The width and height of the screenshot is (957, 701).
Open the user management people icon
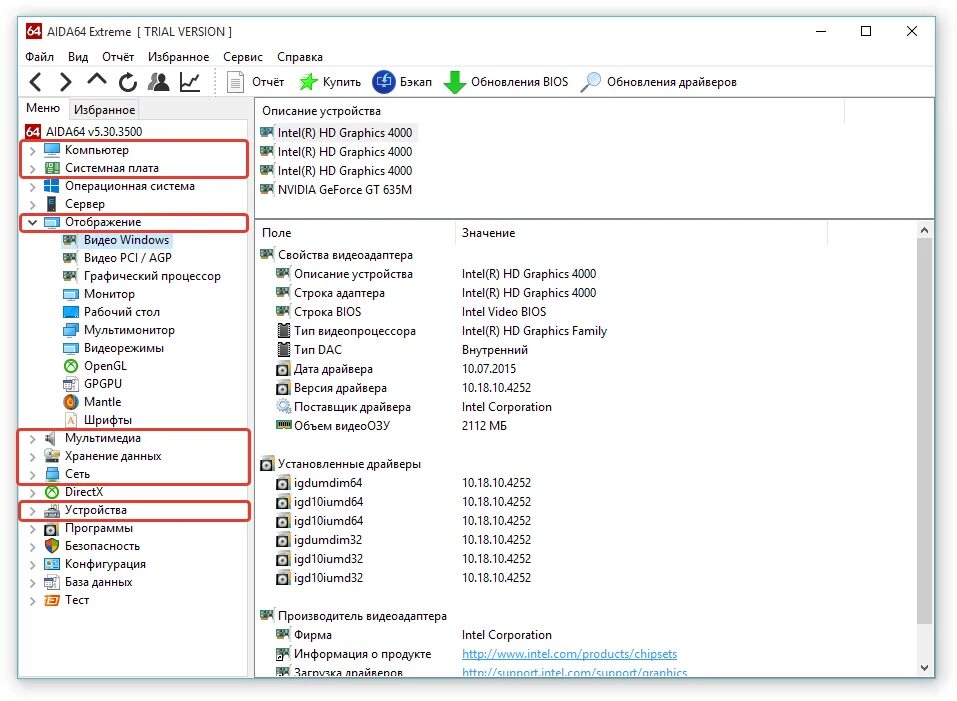pos(159,82)
